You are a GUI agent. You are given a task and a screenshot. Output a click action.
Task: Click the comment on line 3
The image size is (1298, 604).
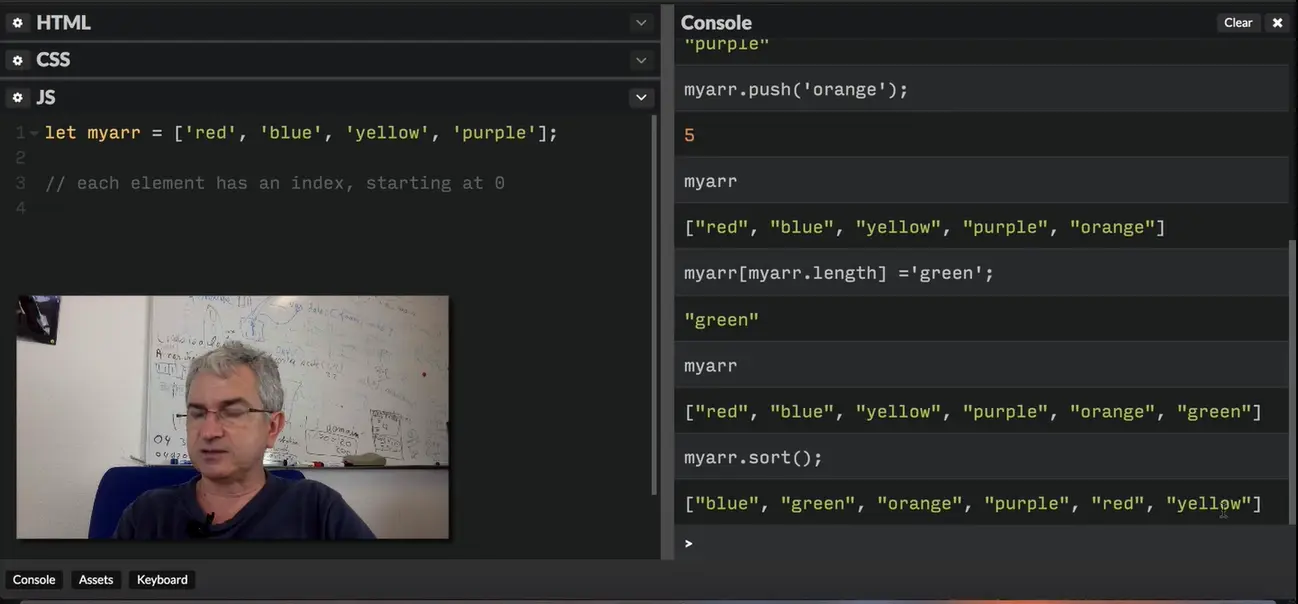(274, 183)
